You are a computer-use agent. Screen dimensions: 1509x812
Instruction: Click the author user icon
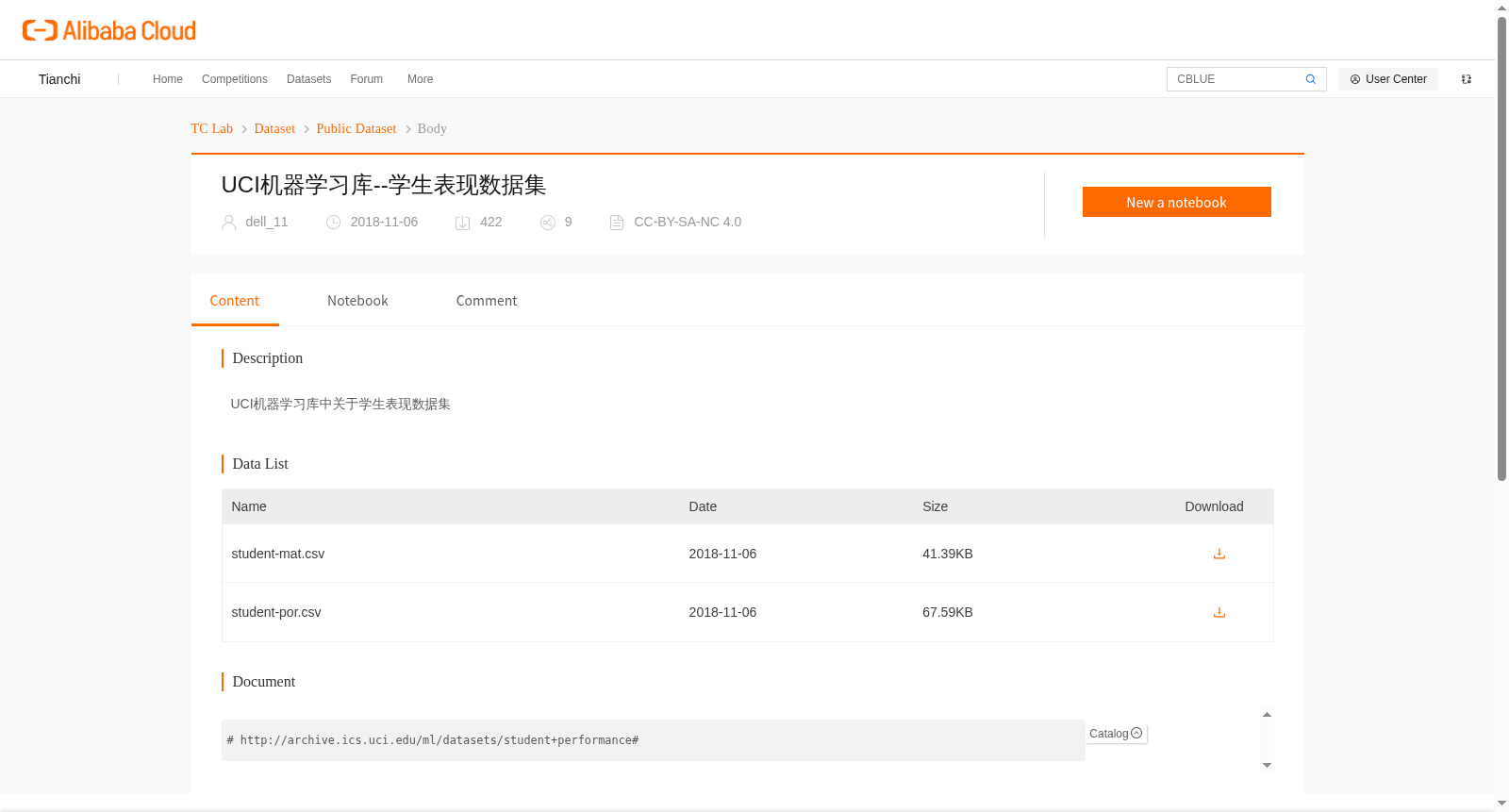click(228, 223)
